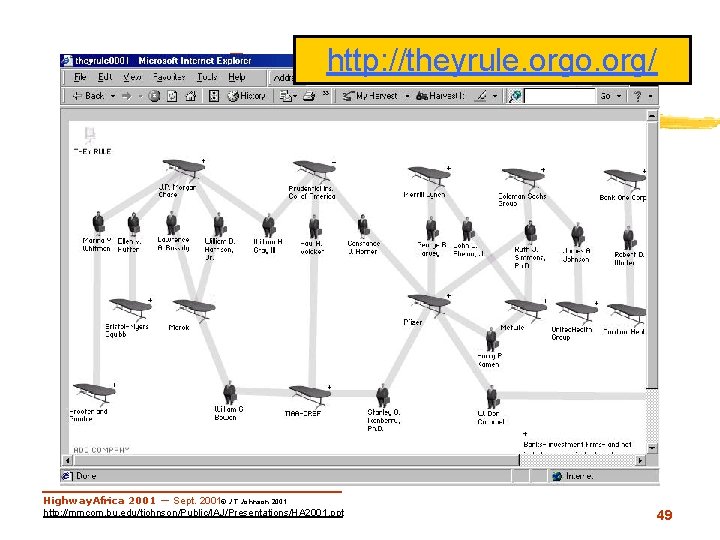Select the Procter and Gamble table
Screen dimensions: 720x540
coord(94,393)
